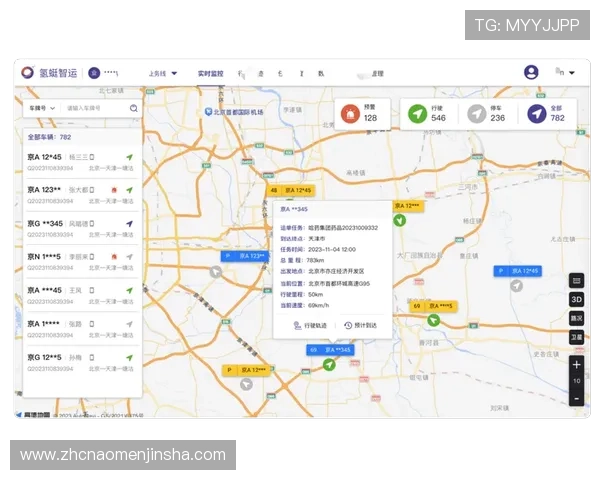Toggle the 路况 traffic layer
The width and height of the screenshot is (600, 480).
click(x=576, y=318)
